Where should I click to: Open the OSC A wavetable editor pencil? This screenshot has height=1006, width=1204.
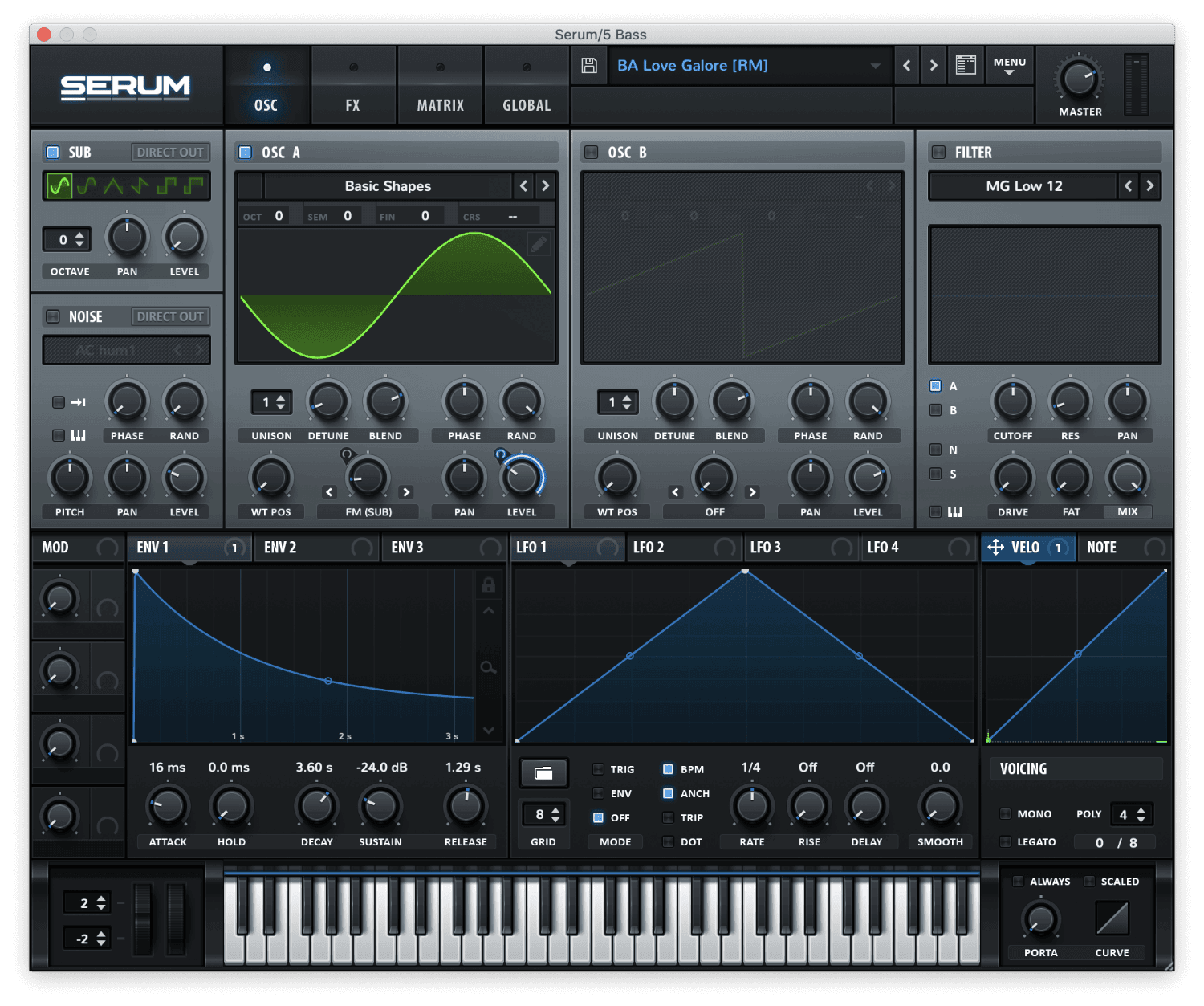tap(539, 243)
